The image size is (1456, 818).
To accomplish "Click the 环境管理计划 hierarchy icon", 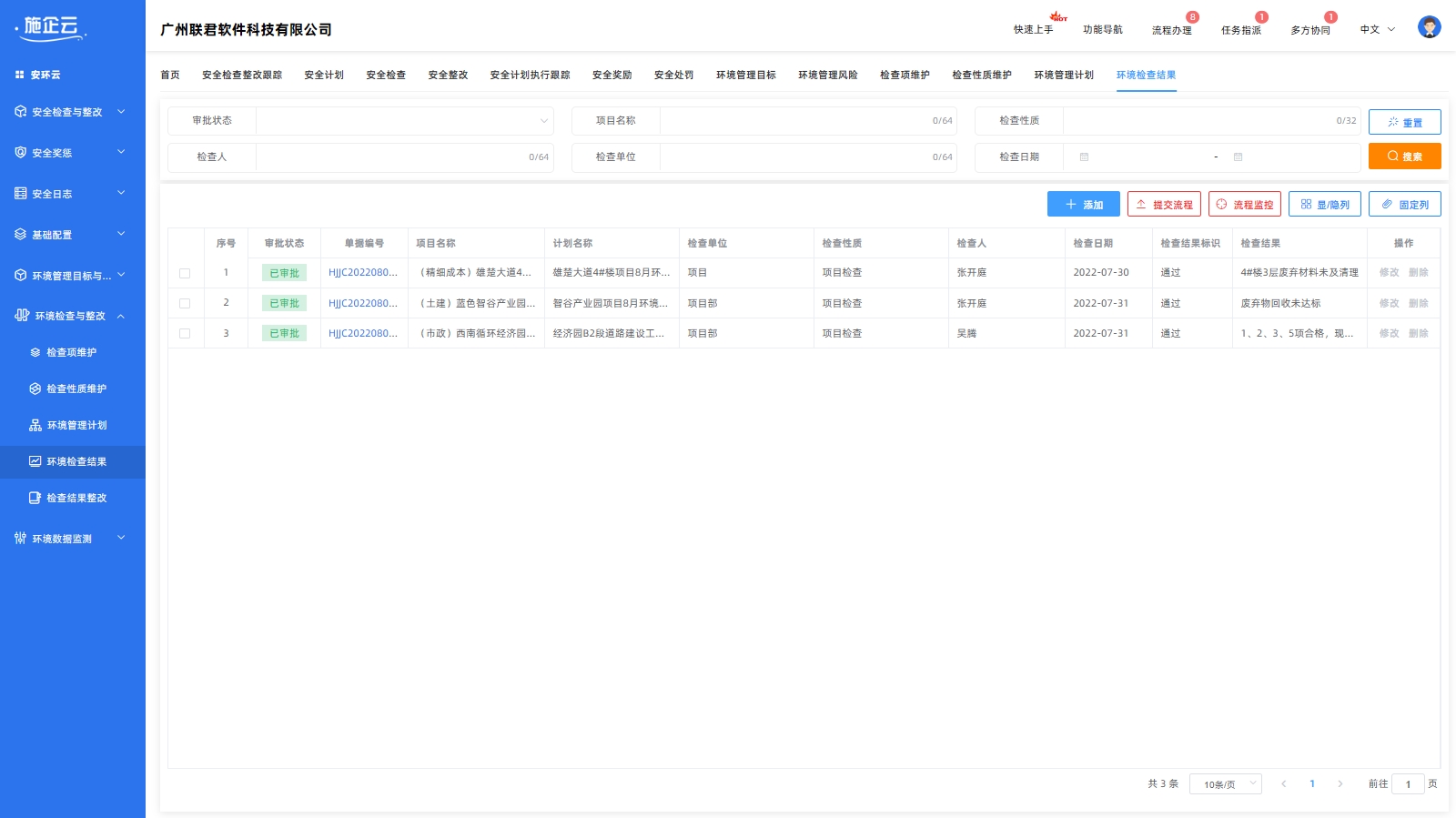I will tap(35, 425).
